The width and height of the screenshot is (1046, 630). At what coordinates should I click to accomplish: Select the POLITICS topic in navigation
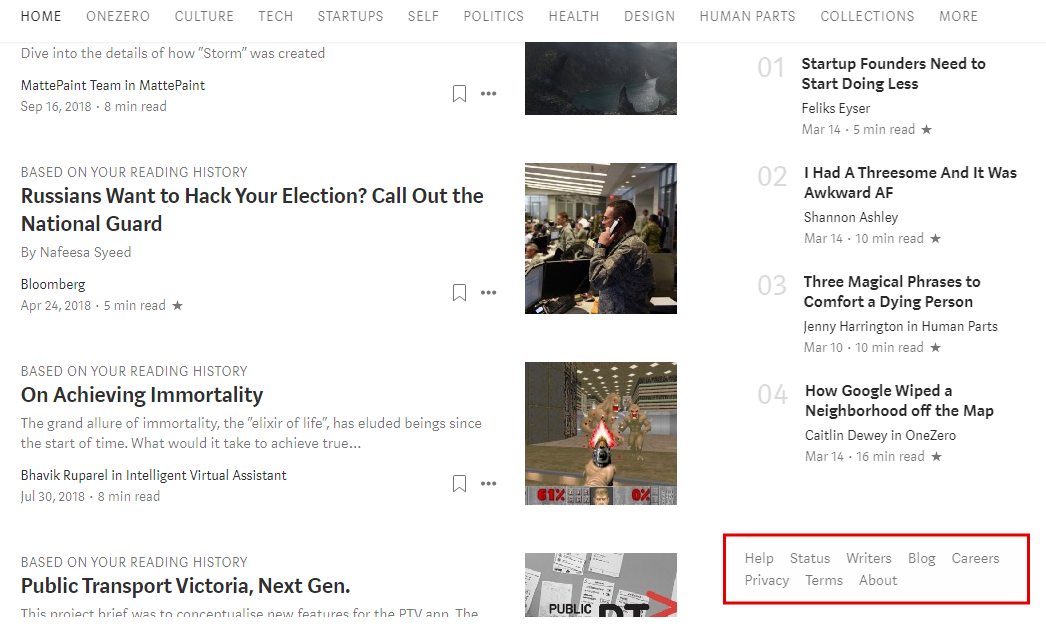tap(493, 16)
